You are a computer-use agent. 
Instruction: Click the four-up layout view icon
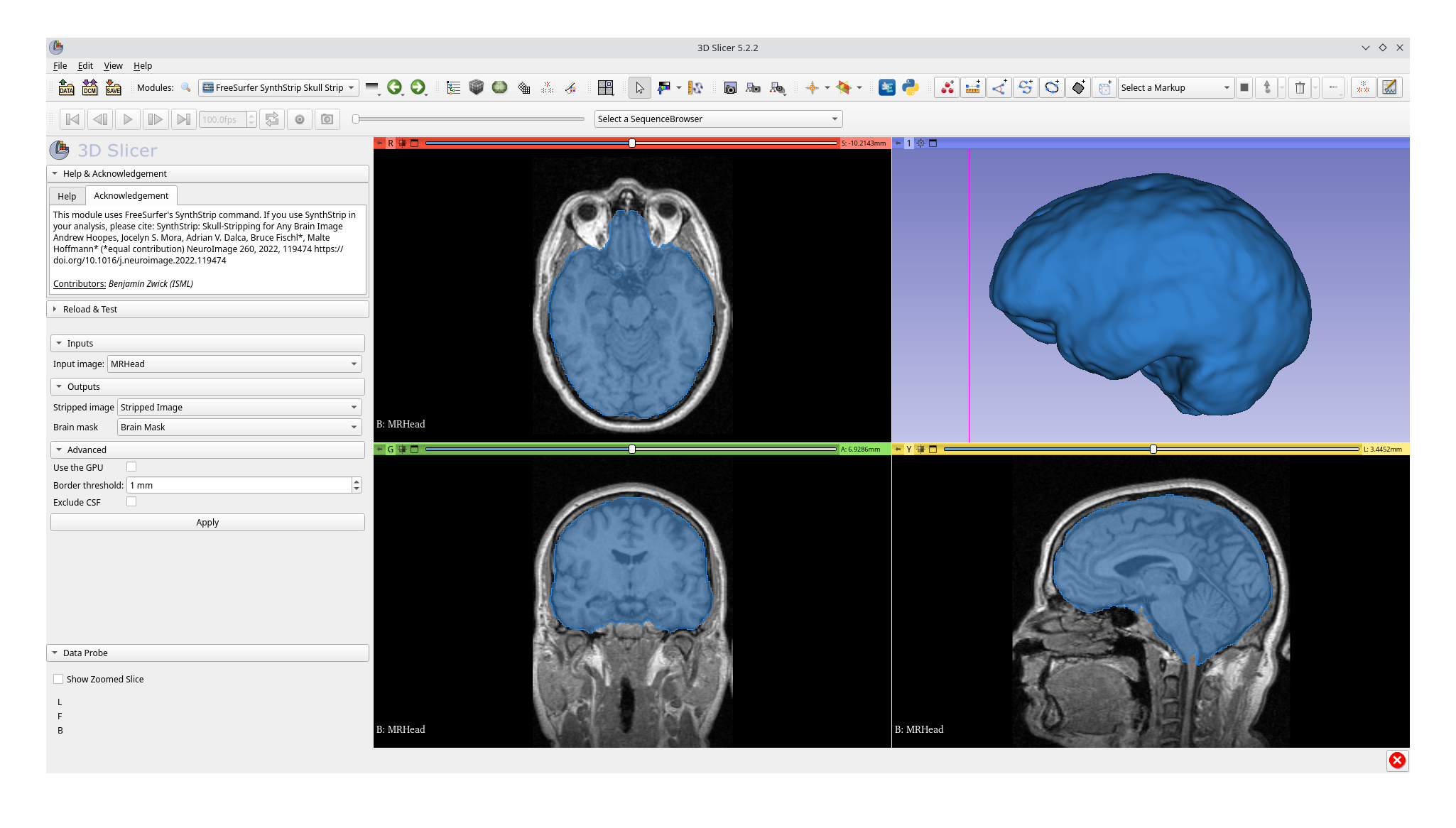point(604,87)
